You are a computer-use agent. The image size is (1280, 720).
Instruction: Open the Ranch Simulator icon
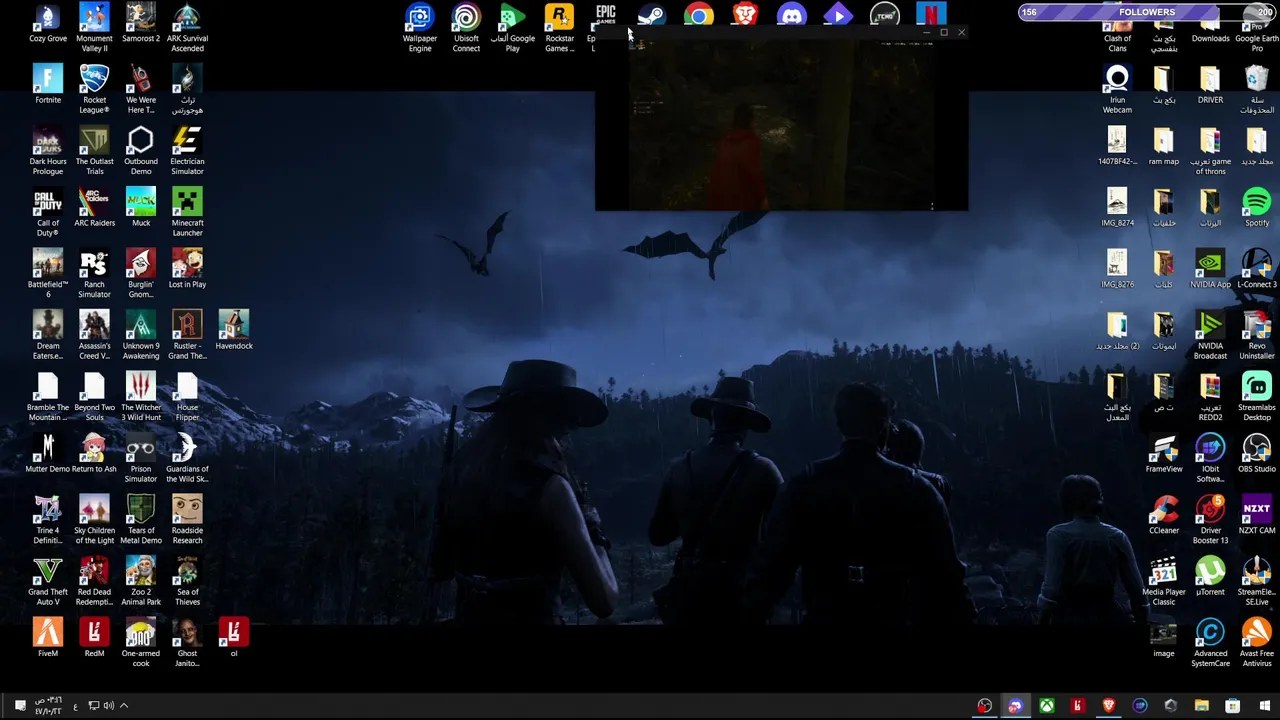click(94, 273)
